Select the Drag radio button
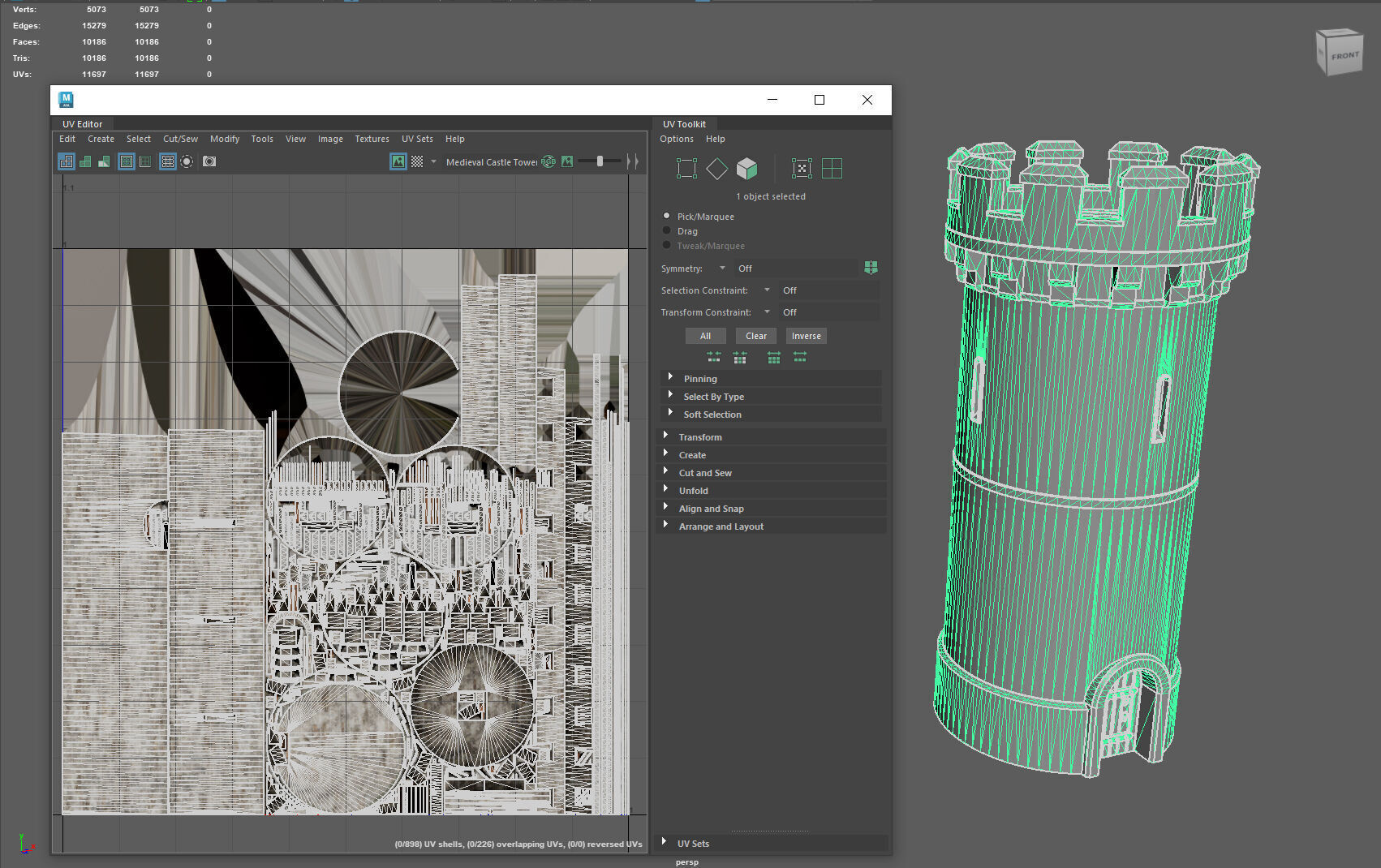 point(667,230)
